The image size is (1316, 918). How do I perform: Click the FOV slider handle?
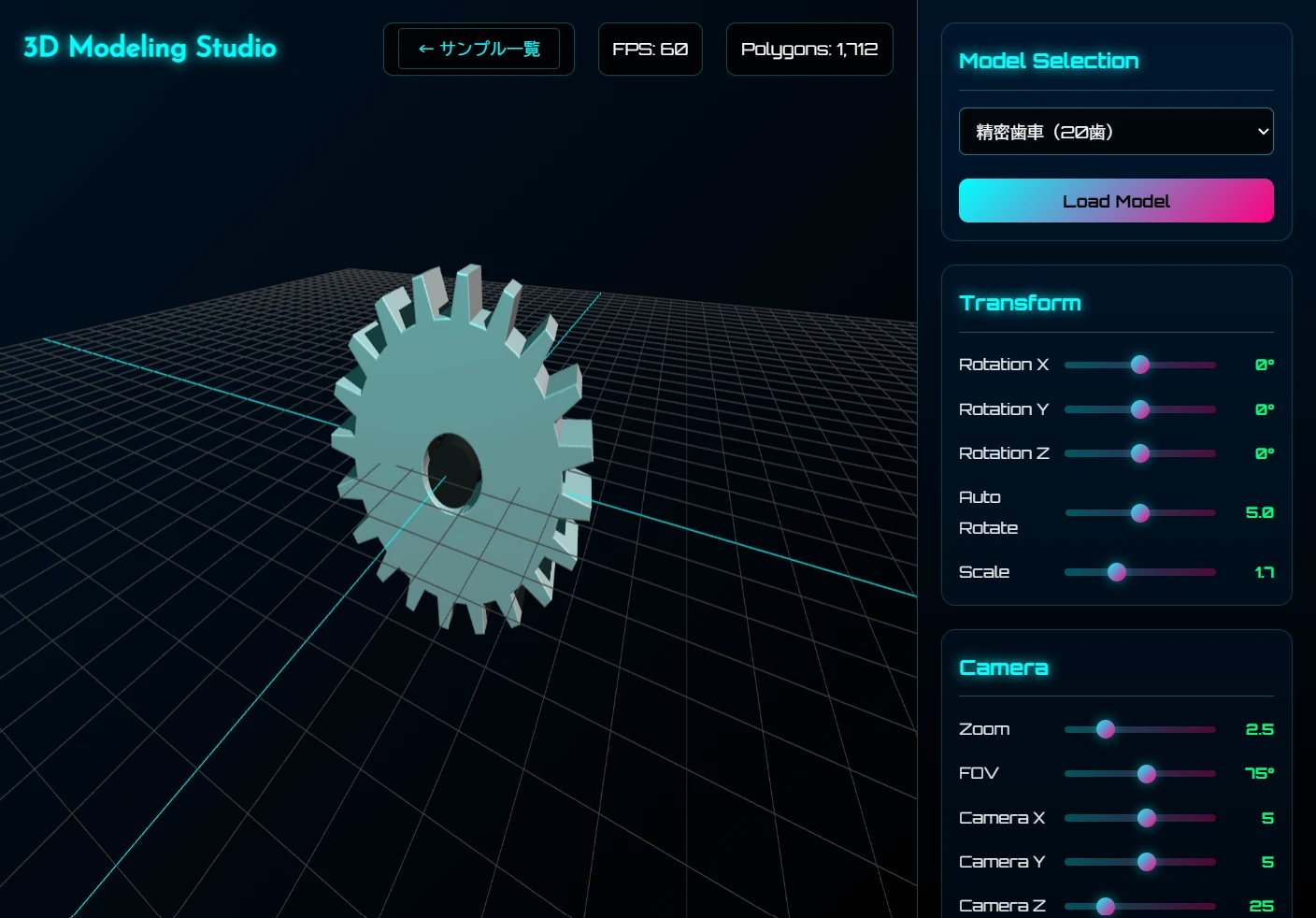pyautogui.click(x=1148, y=774)
